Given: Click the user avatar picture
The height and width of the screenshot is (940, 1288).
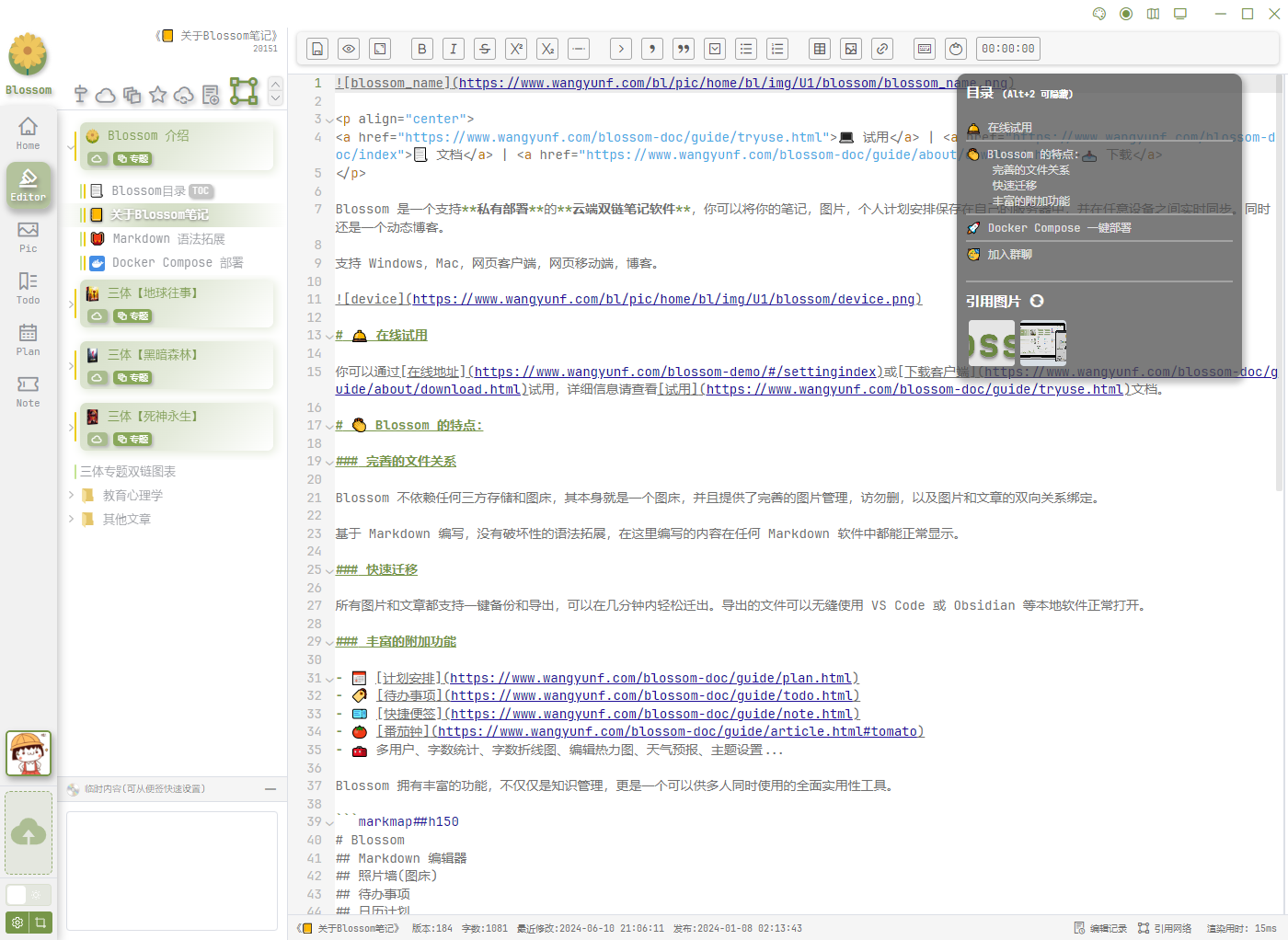Looking at the screenshot, I should coord(29,753).
